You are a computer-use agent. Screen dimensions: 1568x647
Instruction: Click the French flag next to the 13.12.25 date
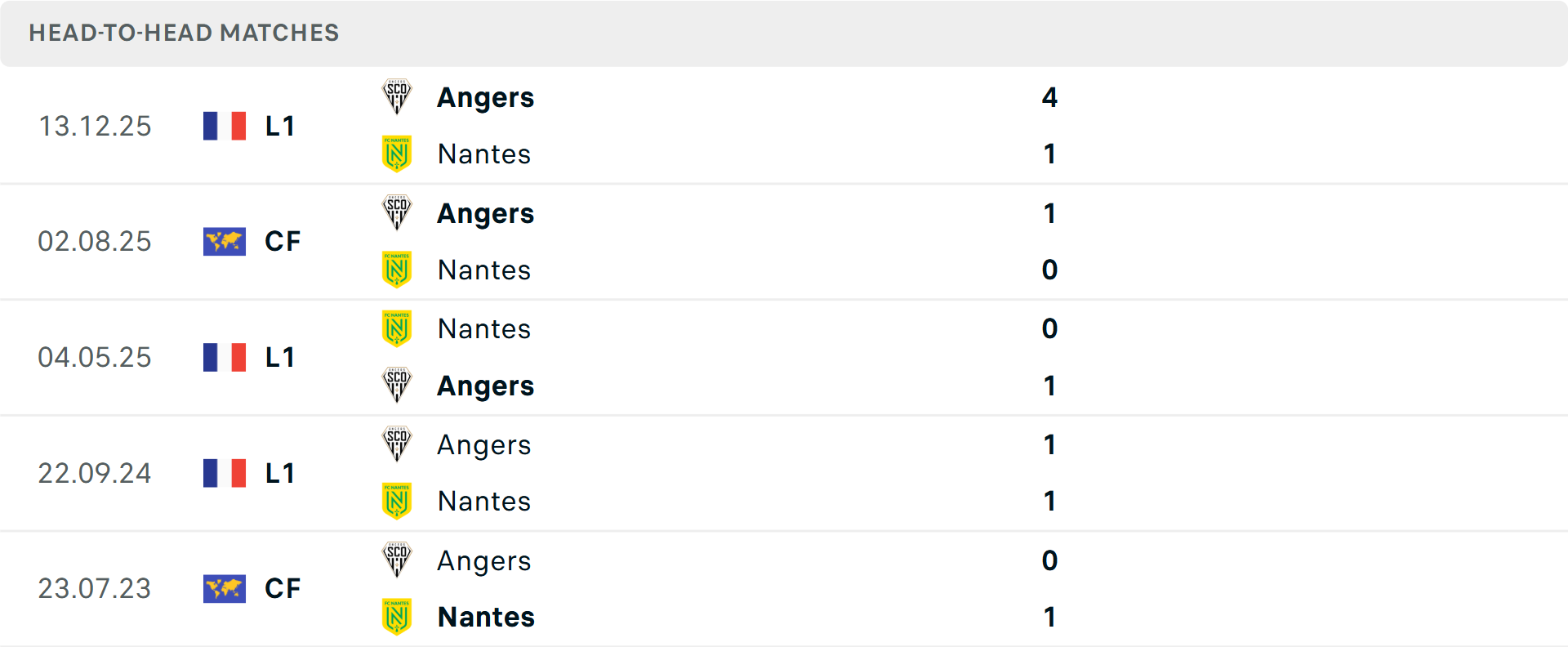(224, 125)
